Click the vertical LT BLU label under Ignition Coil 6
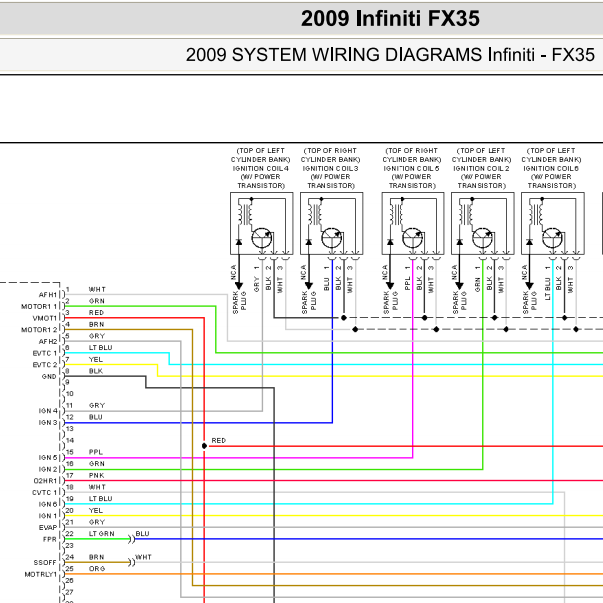Screen dimensions: 603x603 (548, 289)
